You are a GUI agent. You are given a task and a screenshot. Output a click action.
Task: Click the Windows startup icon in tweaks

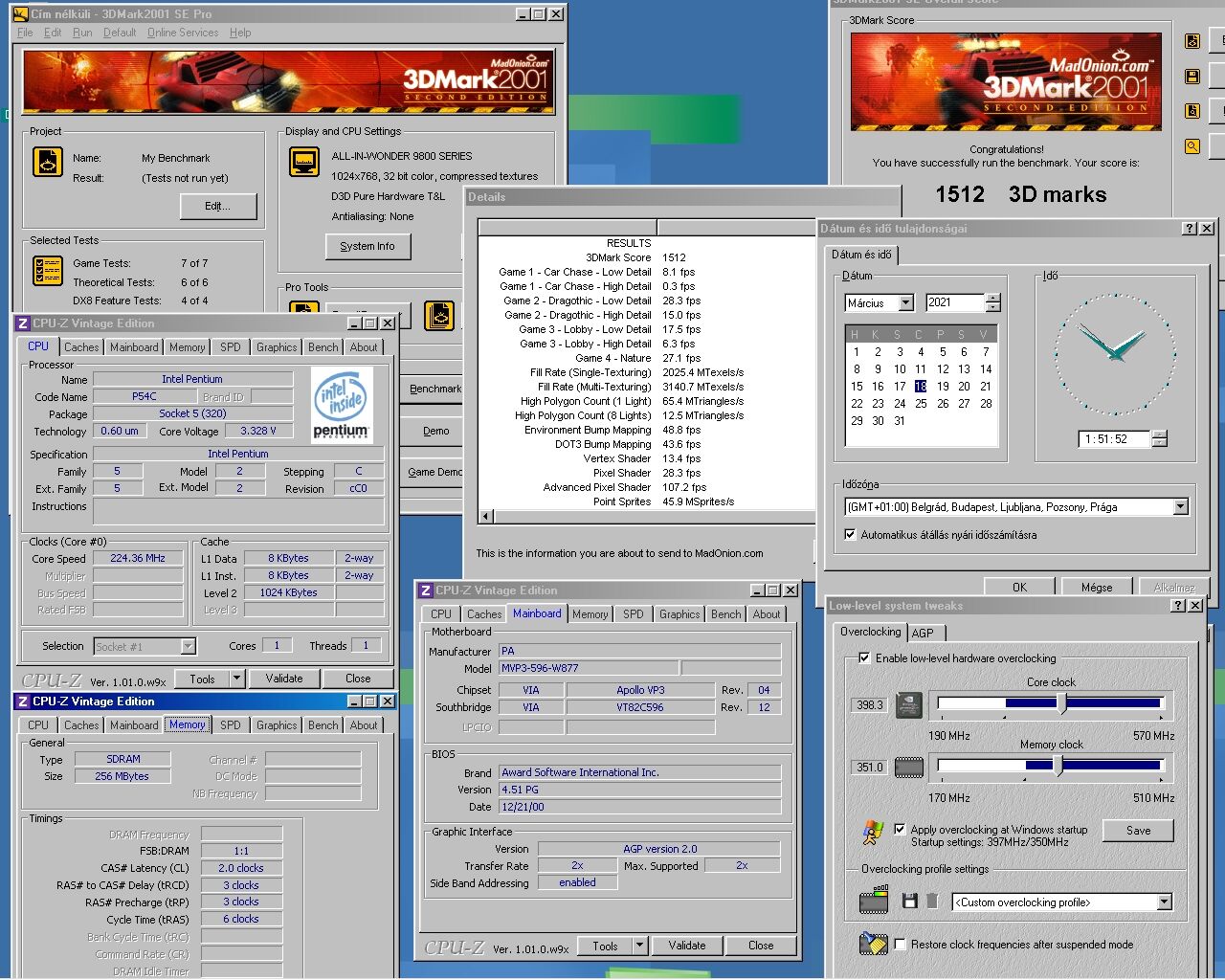tap(873, 832)
